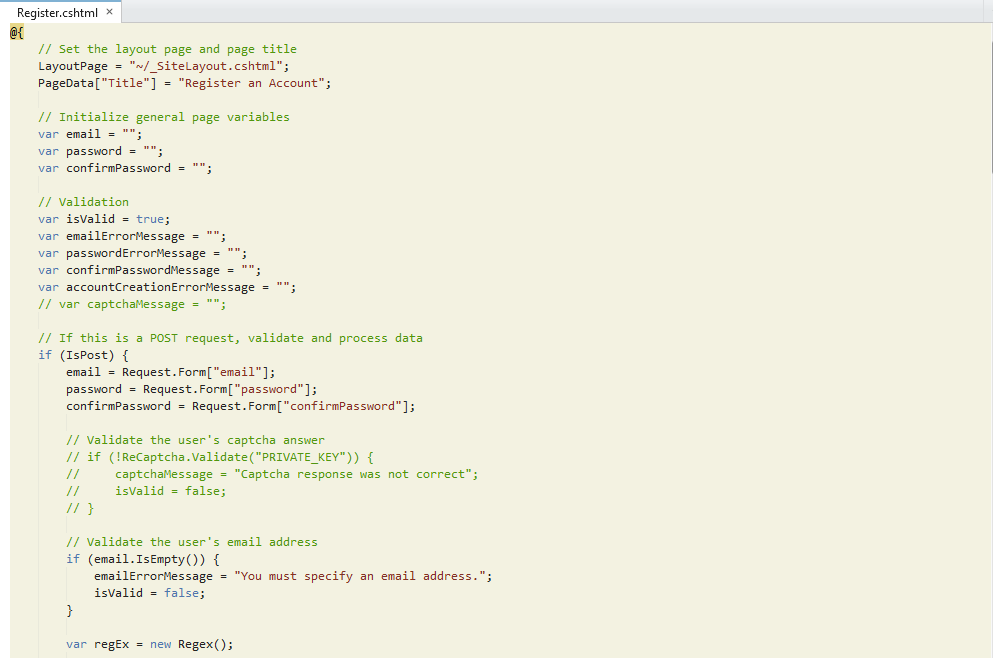This screenshot has height=658, width=993.
Task: Click the 'var email = "";' line
Action: pyautogui.click(x=90, y=134)
